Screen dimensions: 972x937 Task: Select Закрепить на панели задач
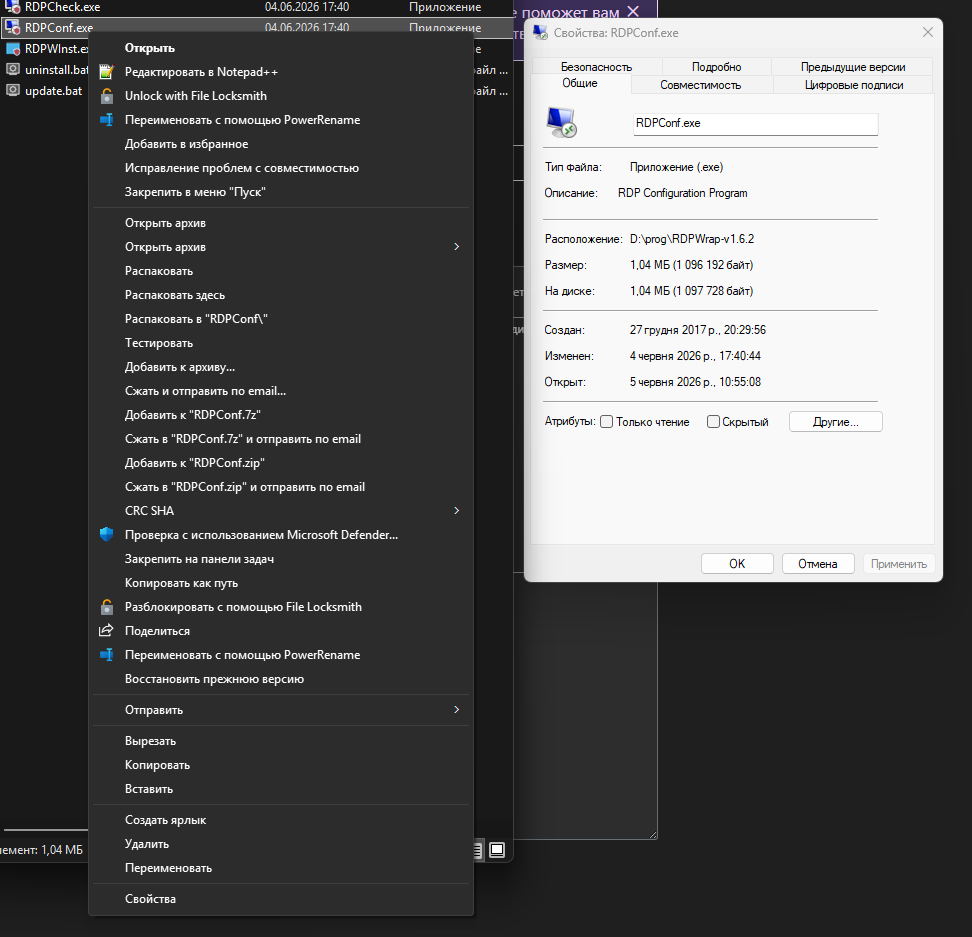click(281, 559)
